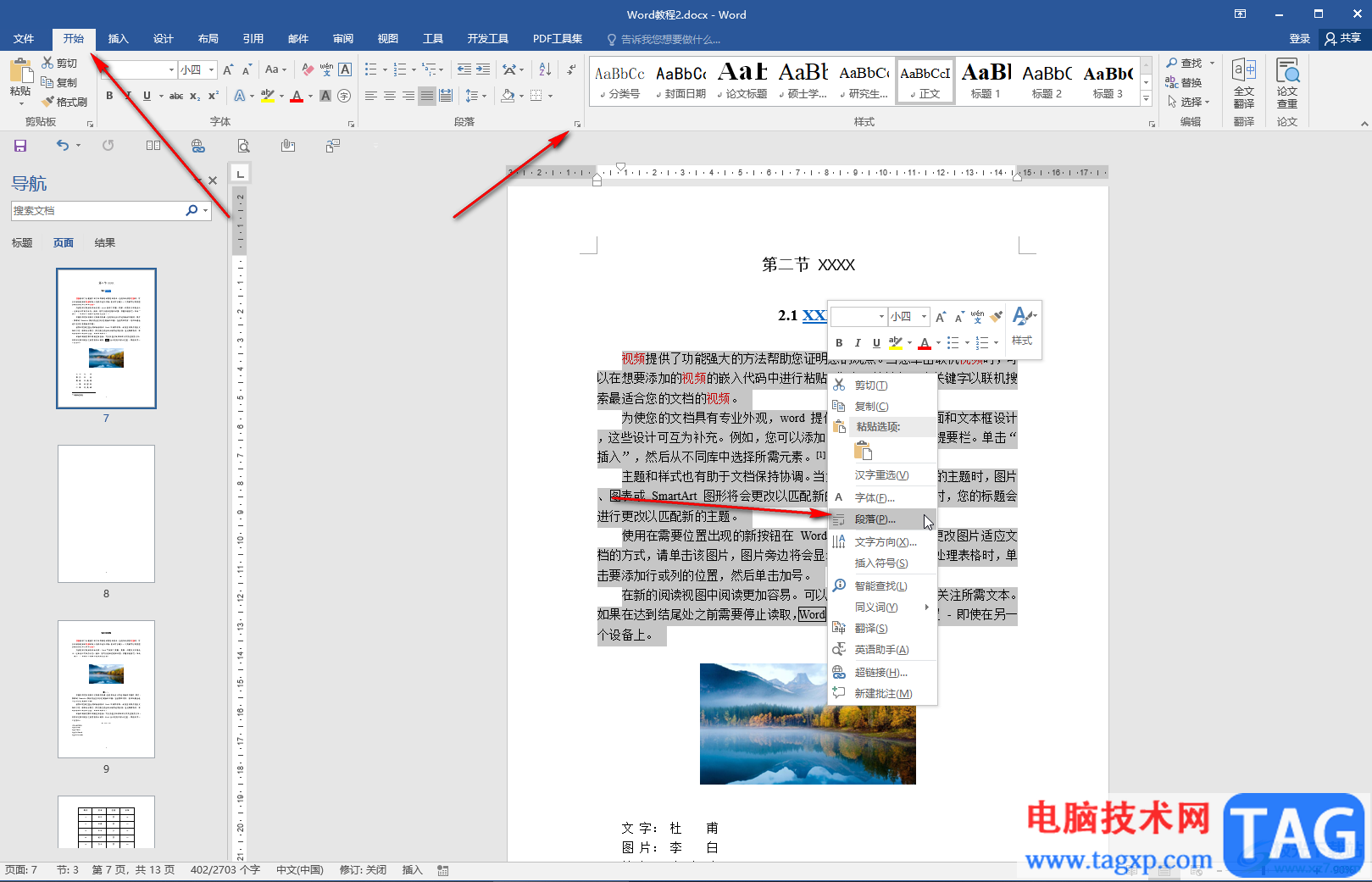Click the Cut (剪切) button in ribbon clipboard
This screenshot has height=882, width=1372.
(x=59, y=64)
